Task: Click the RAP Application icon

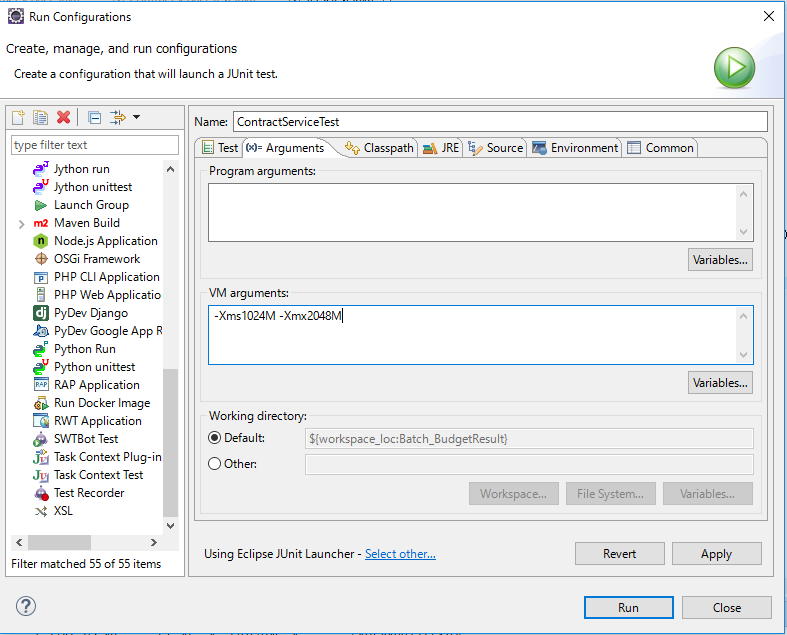Action: (x=41, y=385)
